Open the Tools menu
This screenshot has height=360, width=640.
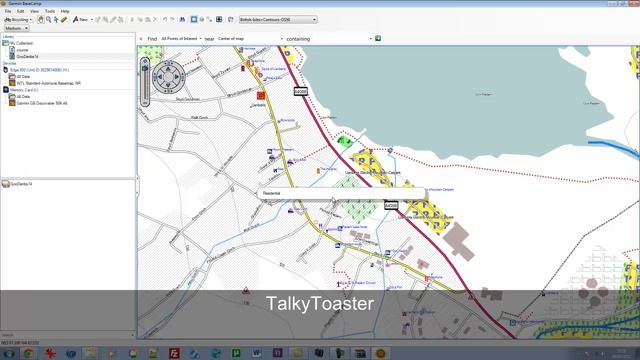[x=50, y=11]
